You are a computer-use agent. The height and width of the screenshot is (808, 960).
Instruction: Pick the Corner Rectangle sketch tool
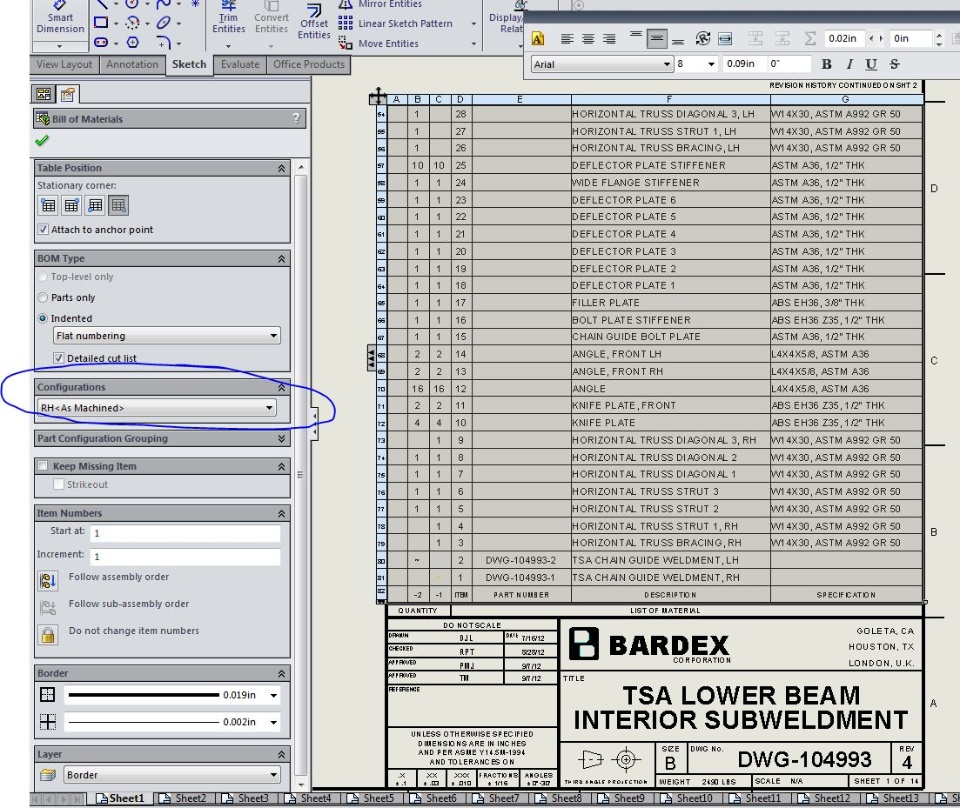pyautogui.click(x=101, y=23)
